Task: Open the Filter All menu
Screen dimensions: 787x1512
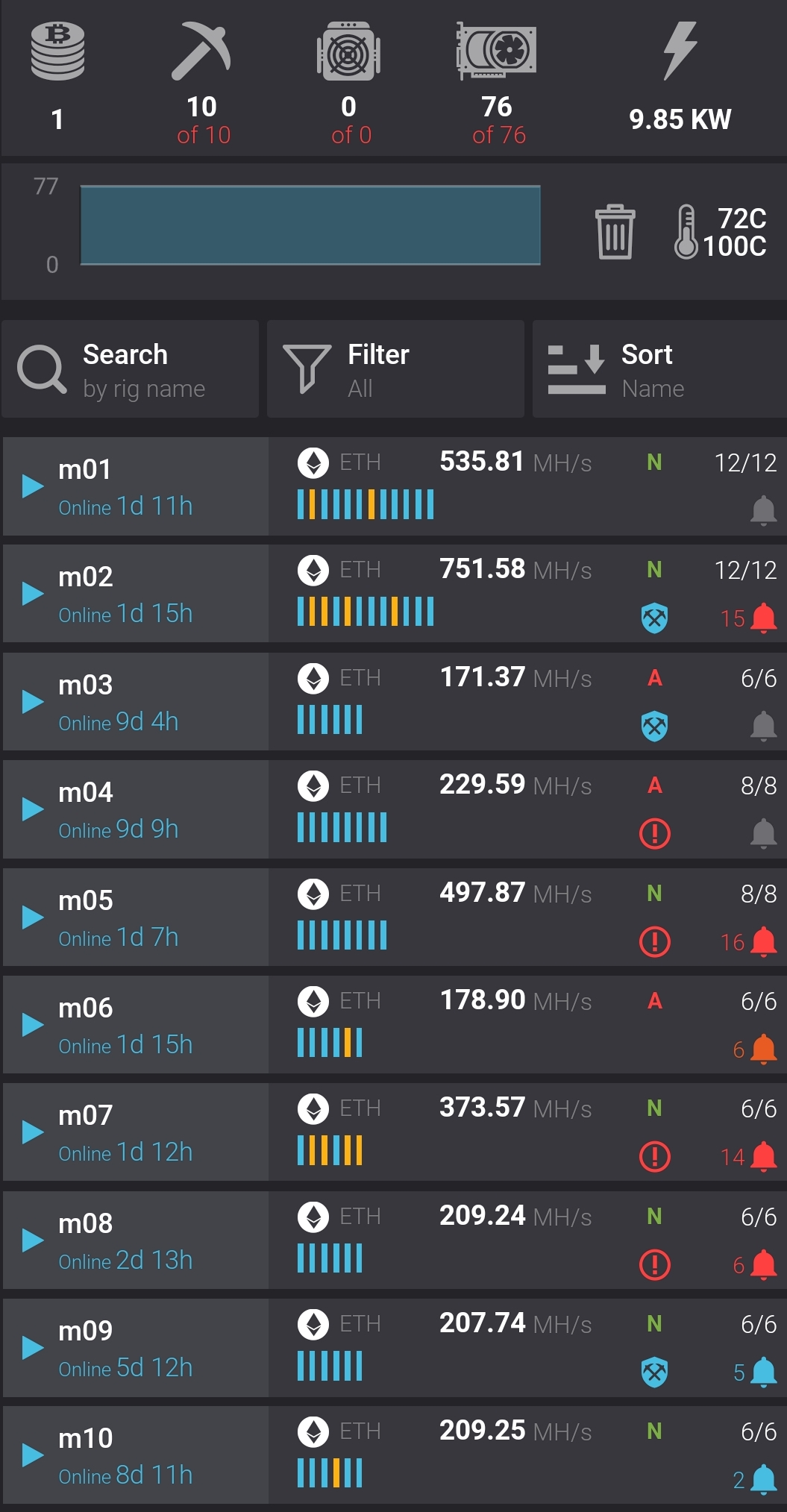Action: (x=395, y=369)
